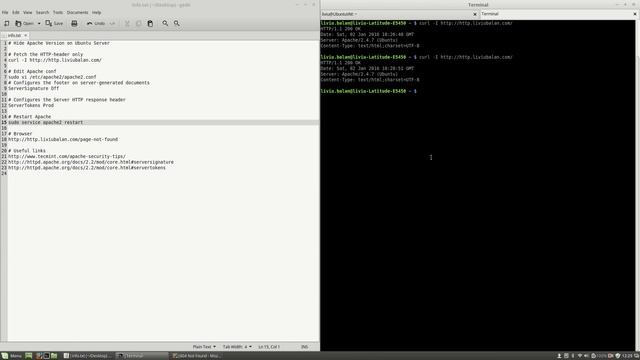Viewport: 640px width, 360px height.
Task: Select the info.txt document tab
Action: pos(14,36)
